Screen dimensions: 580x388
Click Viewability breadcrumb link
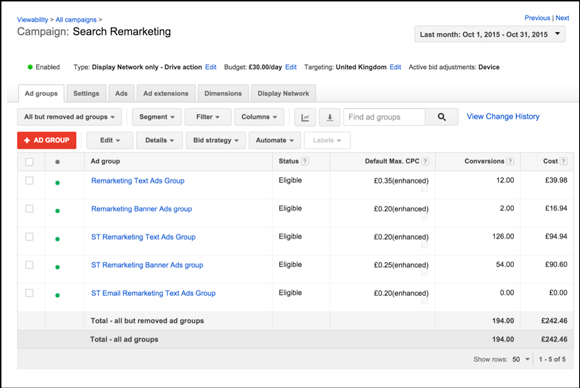pos(33,20)
